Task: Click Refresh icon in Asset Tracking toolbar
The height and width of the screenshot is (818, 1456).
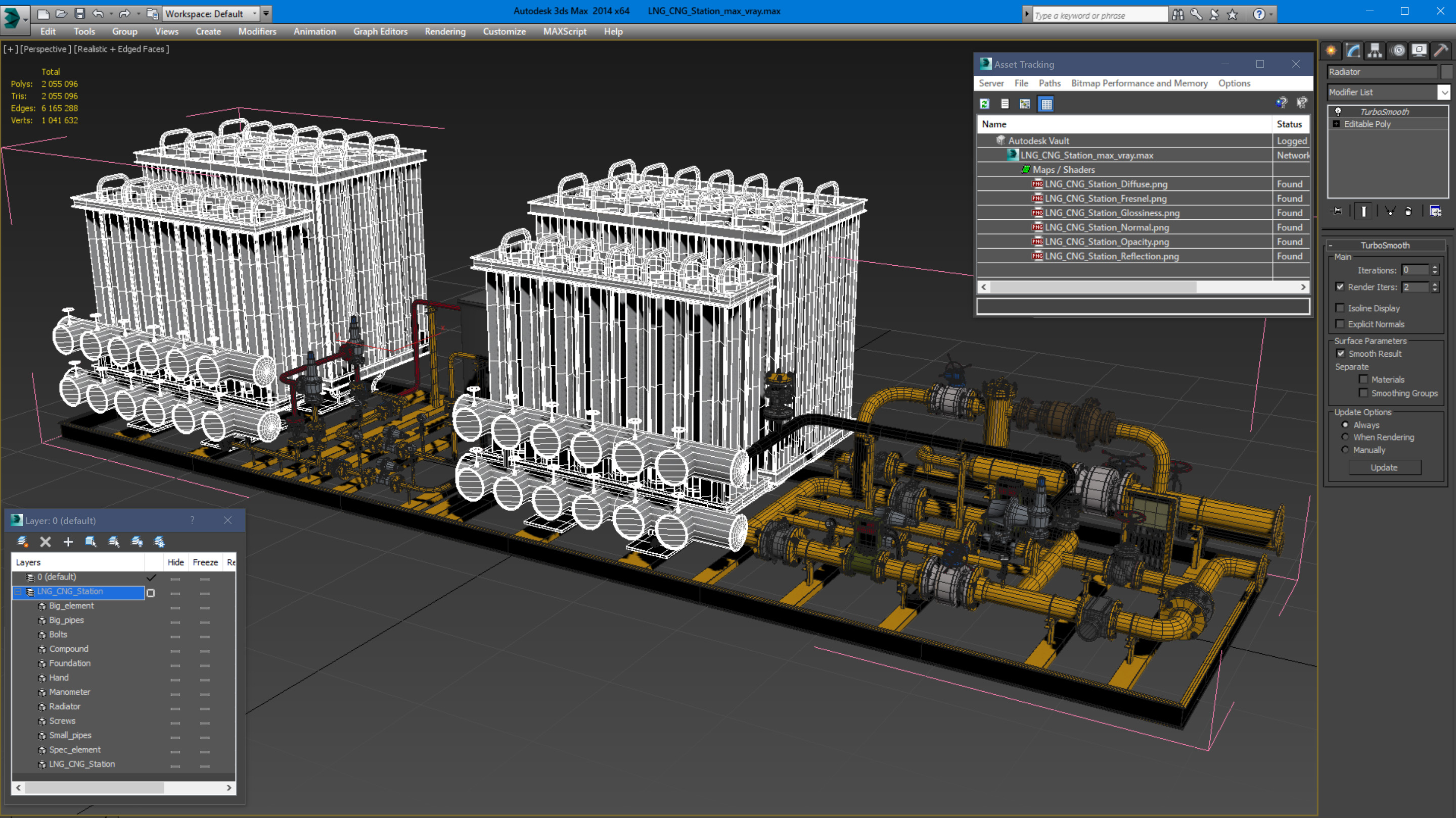Action: (984, 104)
